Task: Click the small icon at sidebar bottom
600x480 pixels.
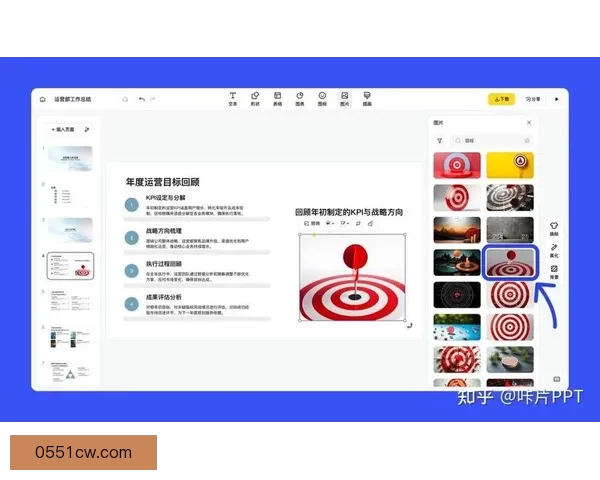Action: tap(557, 379)
